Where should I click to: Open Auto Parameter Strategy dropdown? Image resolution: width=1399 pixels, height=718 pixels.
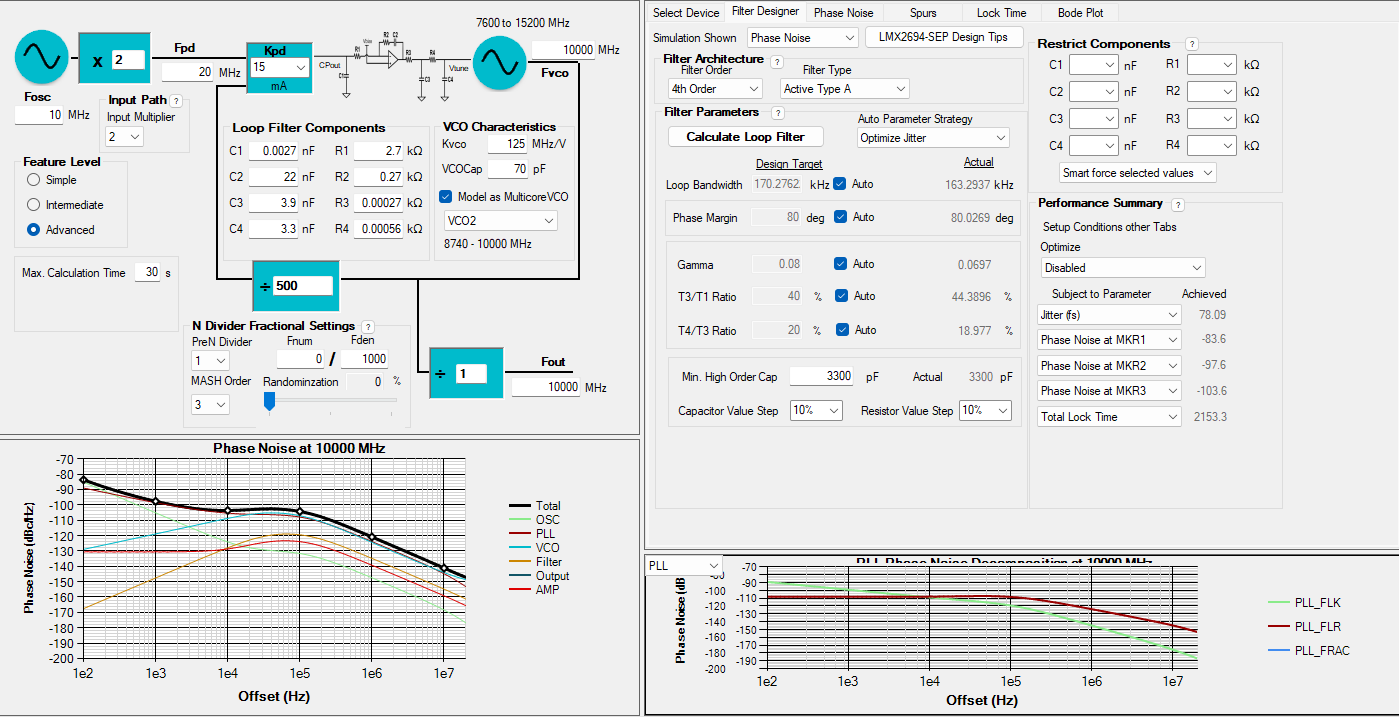[x=933, y=138]
